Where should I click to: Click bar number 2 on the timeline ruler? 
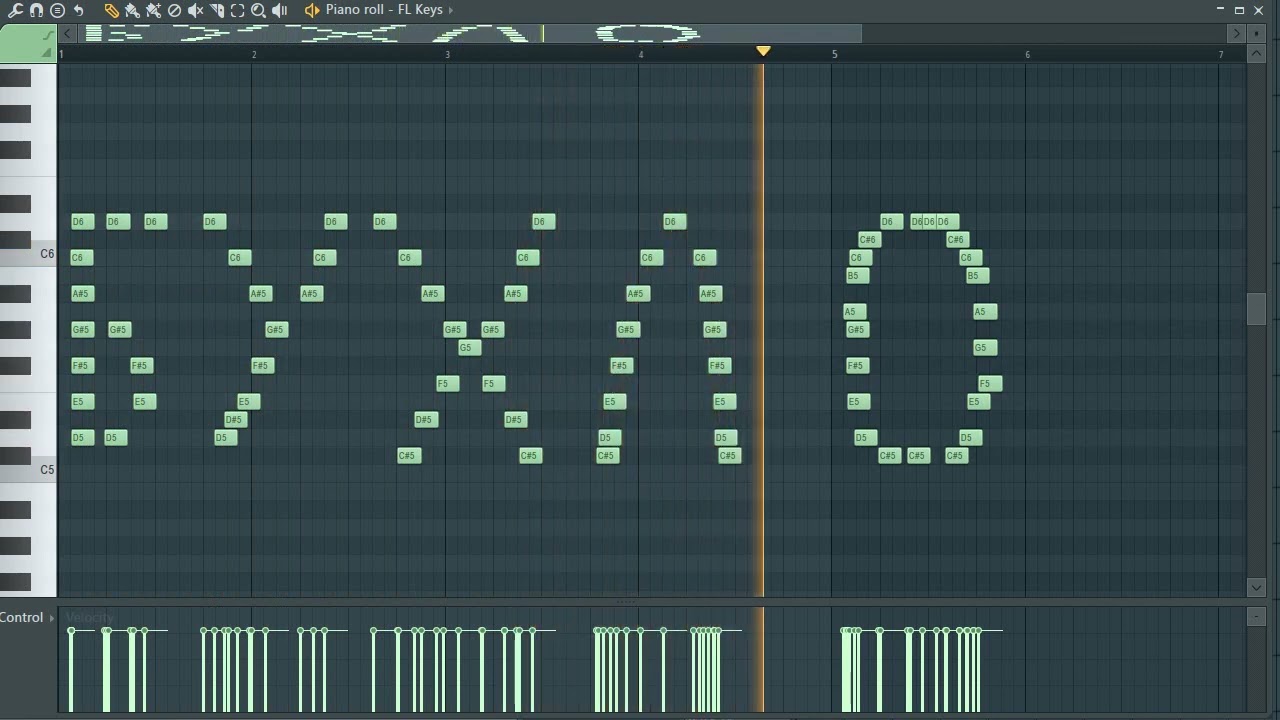coord(254,54)
